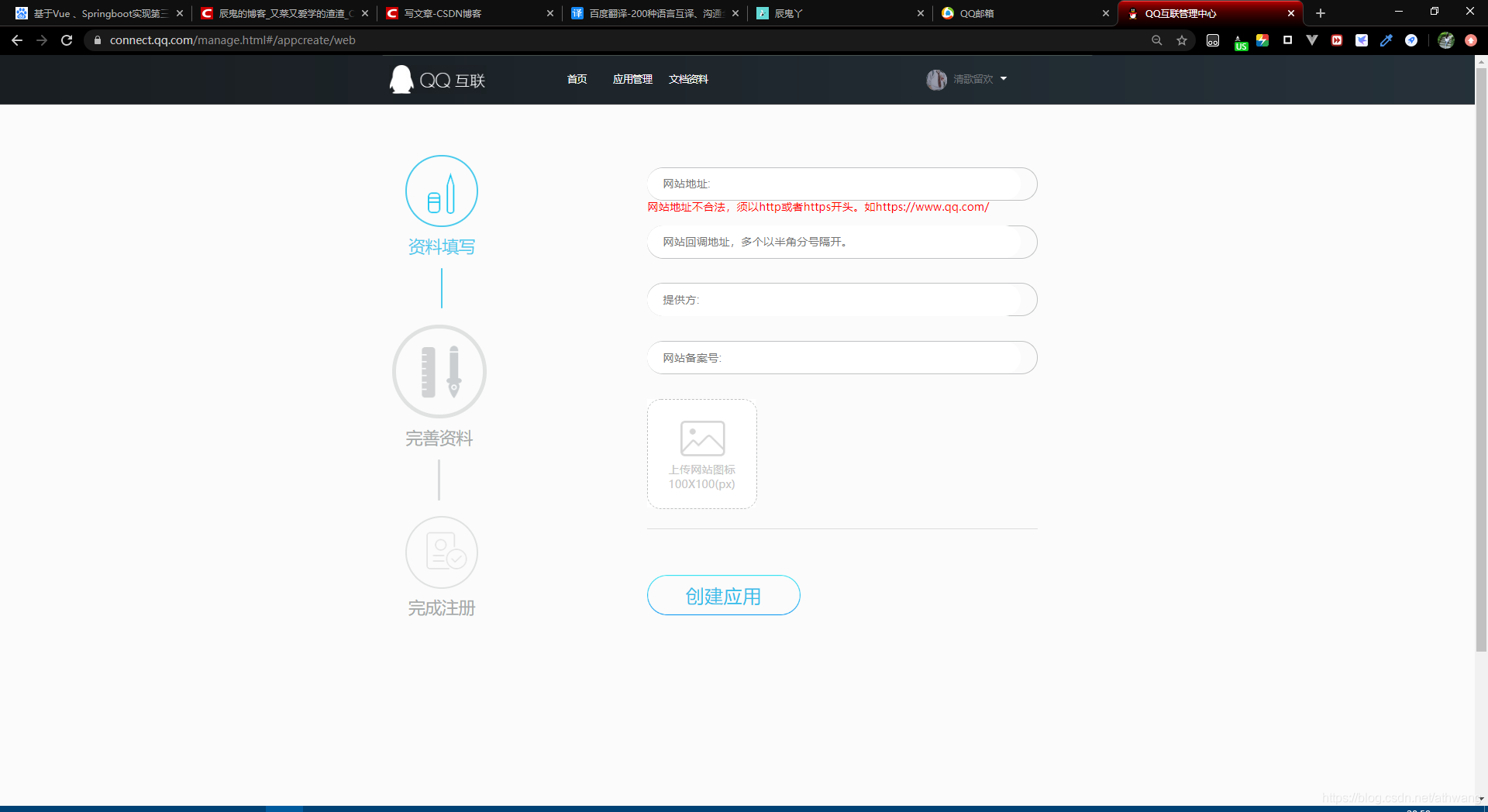The width and height of the screenshot is (1488, 812).
Task: Click the Chrome profile avatar
Action: coord(1445,40)
